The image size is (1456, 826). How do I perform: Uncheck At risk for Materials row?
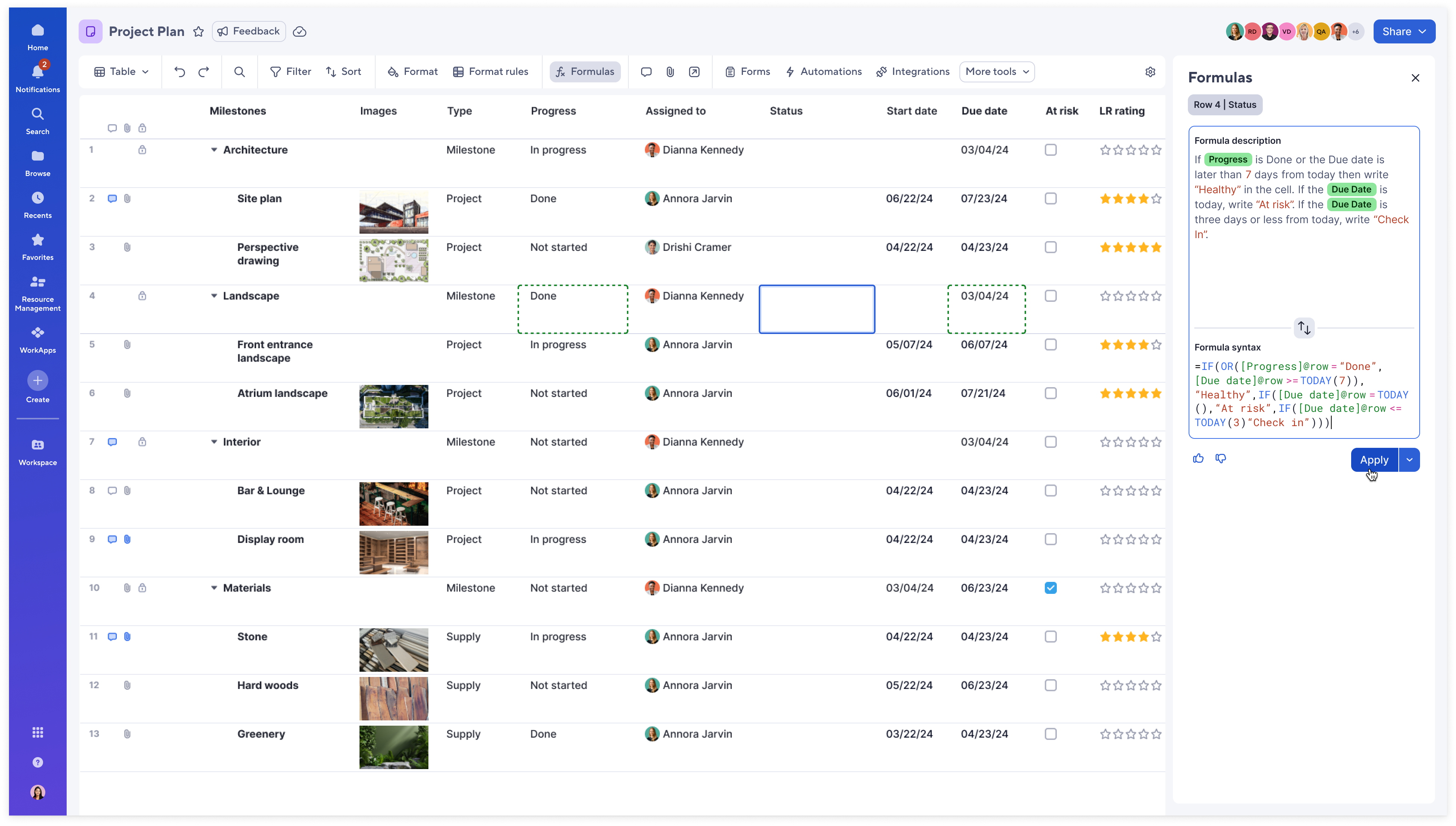coord(1050,588)
